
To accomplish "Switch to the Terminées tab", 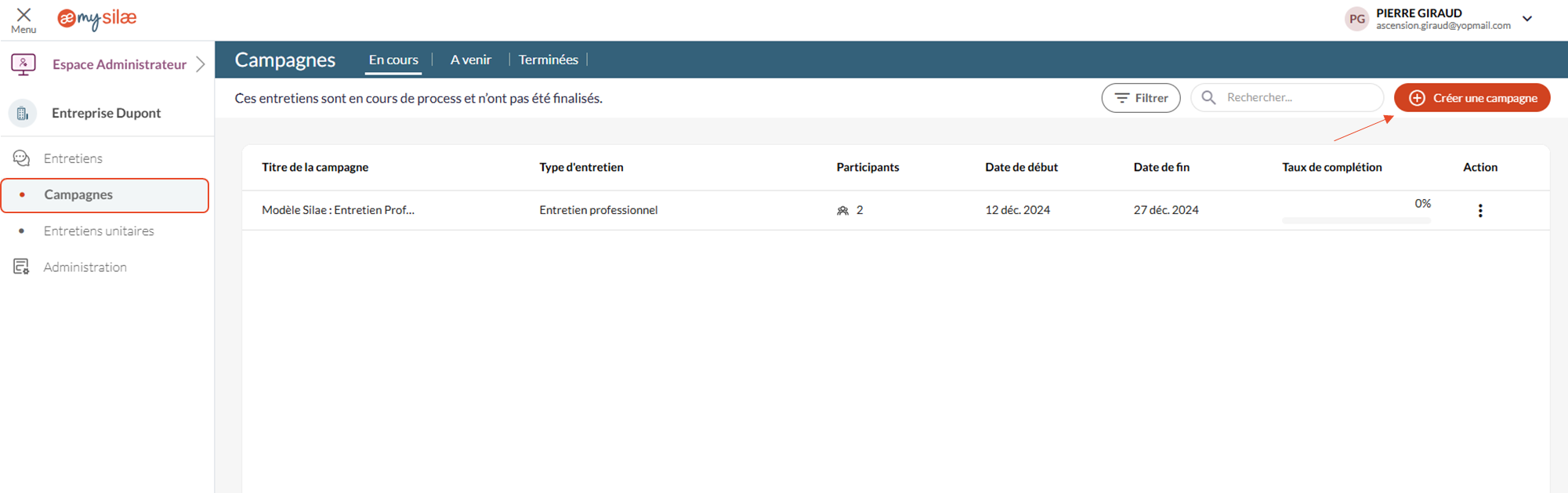I will point(548,60).
